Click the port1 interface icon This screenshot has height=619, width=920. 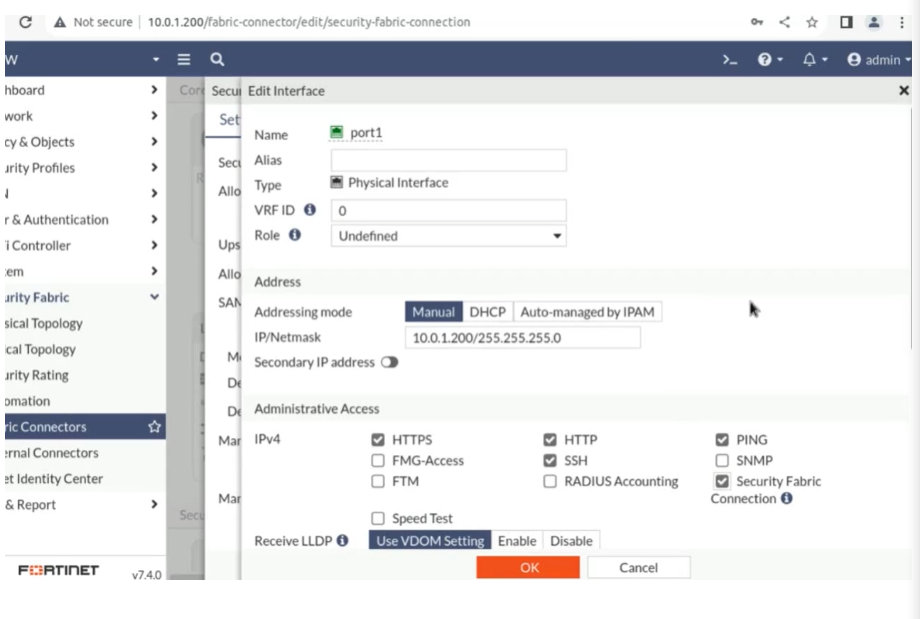[336, 133]
